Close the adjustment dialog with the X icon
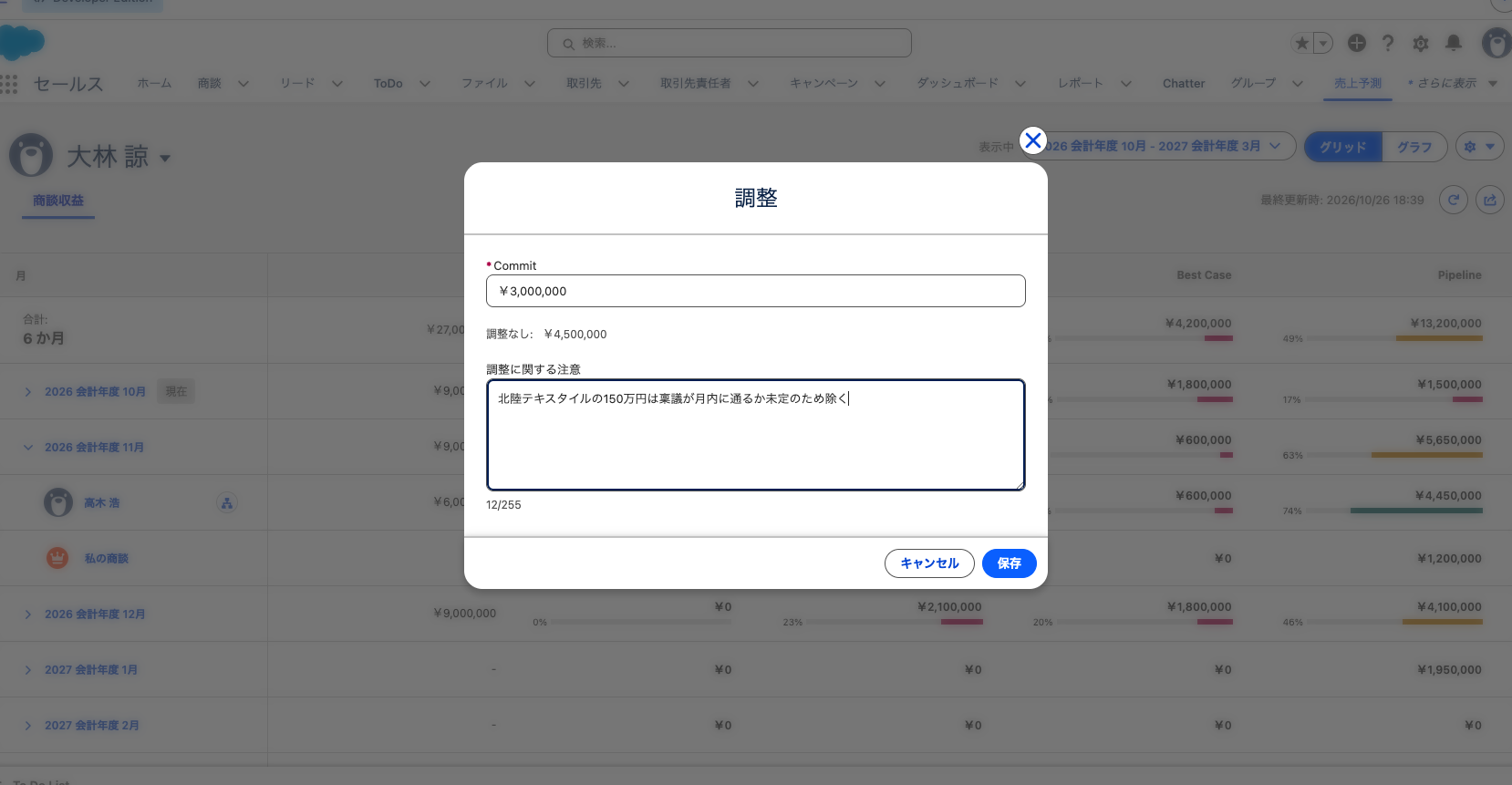 (1033, 140)
